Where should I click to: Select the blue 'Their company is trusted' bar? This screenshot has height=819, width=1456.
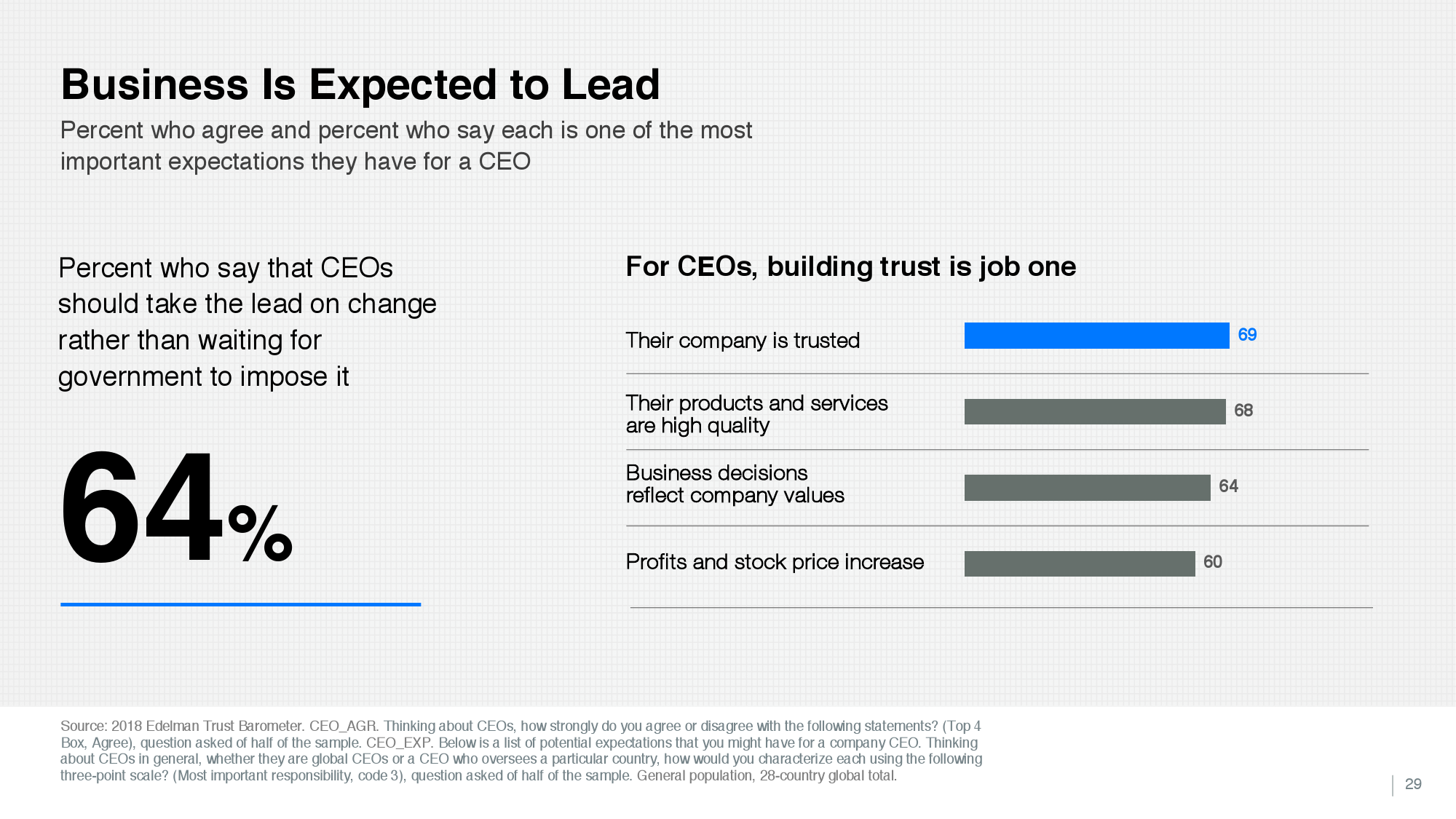coord(1096,336)
